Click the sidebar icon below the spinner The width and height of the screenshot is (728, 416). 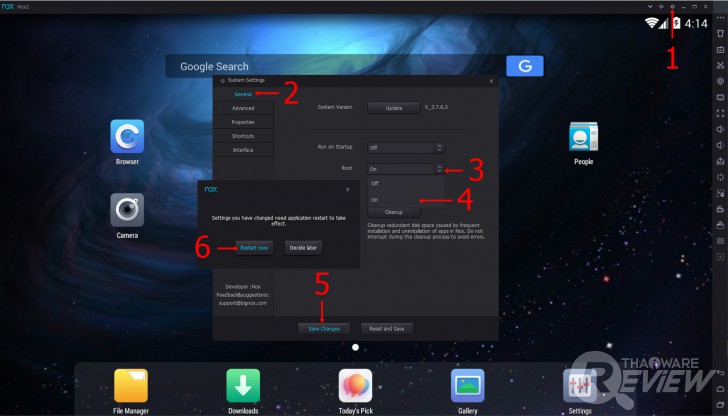click(x=720, y=193)
